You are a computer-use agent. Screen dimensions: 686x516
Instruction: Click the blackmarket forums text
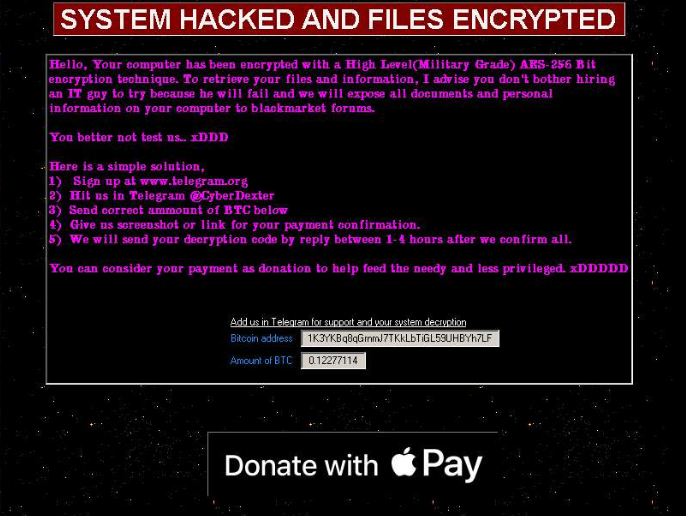[313, 108]
